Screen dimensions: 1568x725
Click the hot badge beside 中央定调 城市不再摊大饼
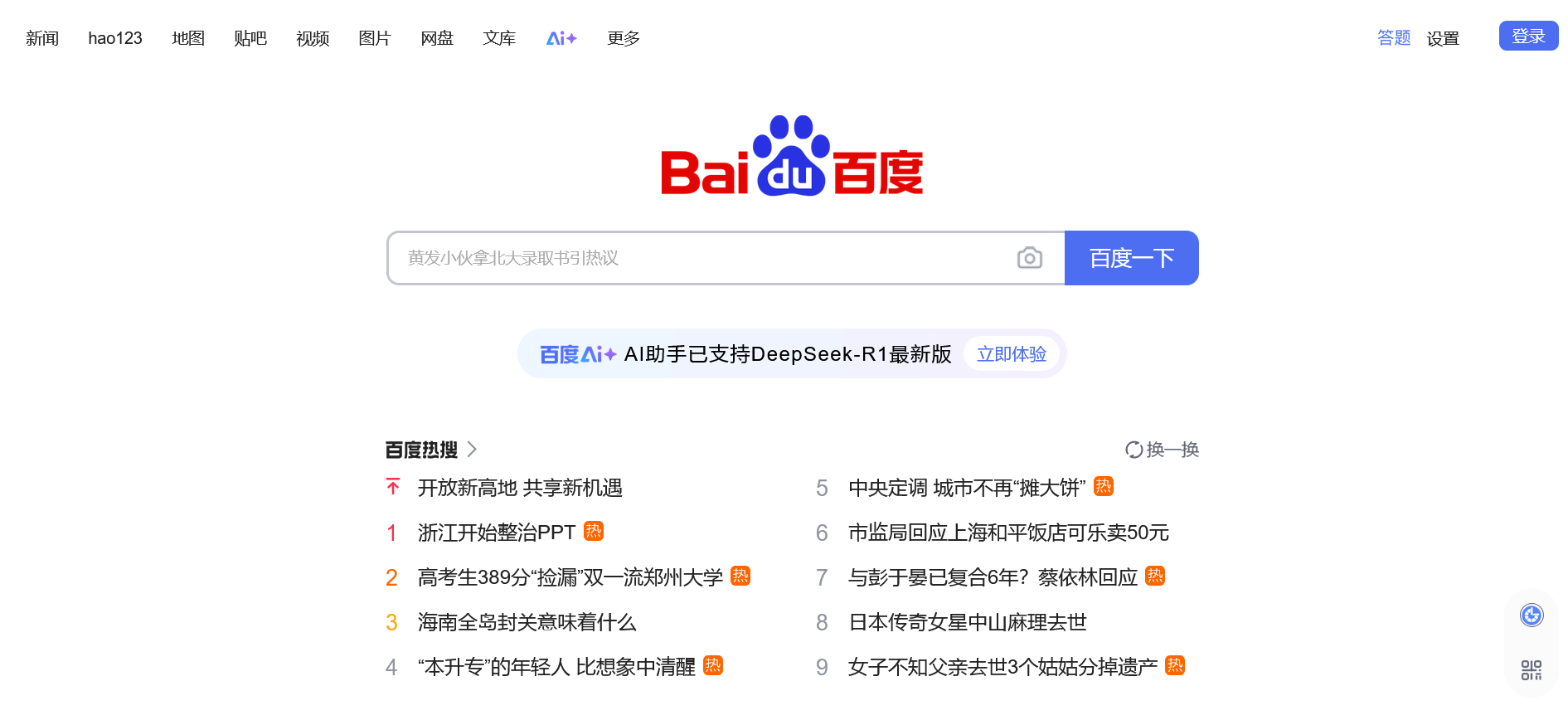tap(1103, 486)
